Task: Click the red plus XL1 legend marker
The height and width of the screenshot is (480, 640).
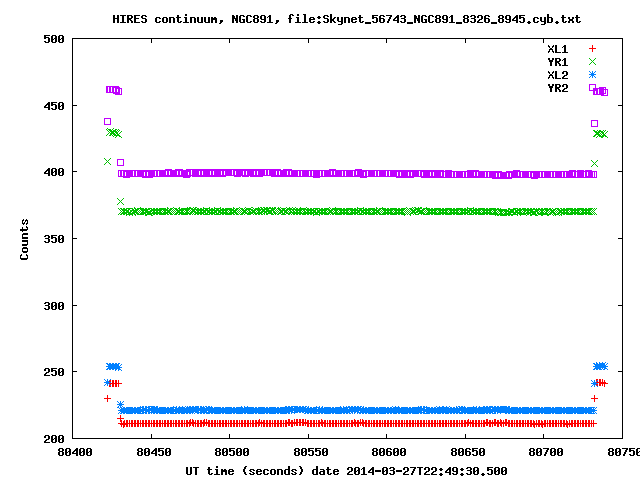Action: point(592,49)
